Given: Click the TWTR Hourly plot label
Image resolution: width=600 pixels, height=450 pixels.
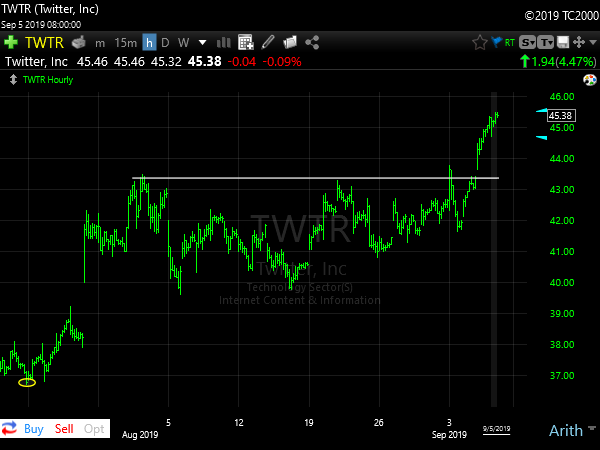Looking at the screenshot, I should pyautogui.click(x=48, y=80).
